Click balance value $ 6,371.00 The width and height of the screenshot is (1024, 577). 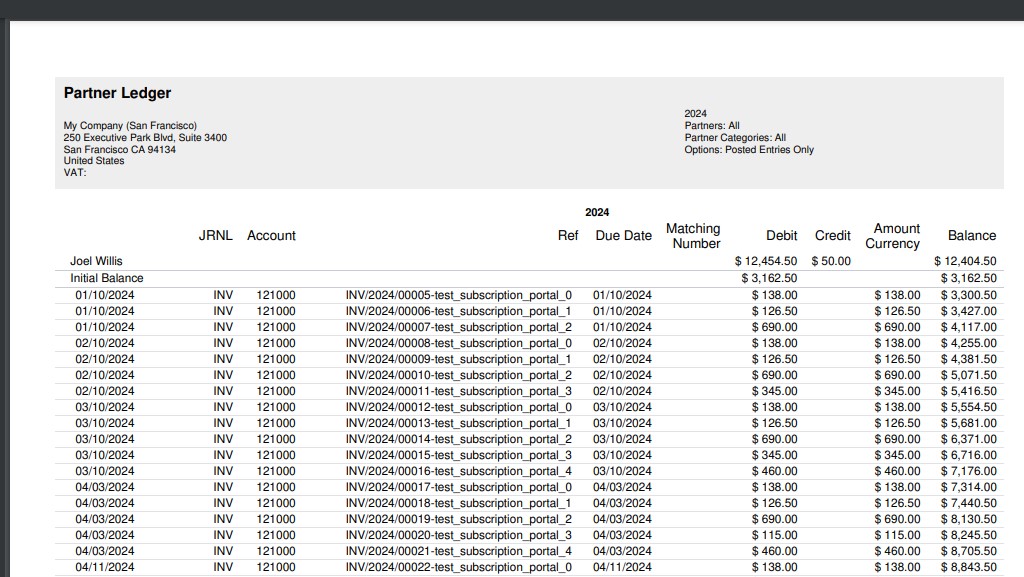pyautogui.click(x=968, y=439)
